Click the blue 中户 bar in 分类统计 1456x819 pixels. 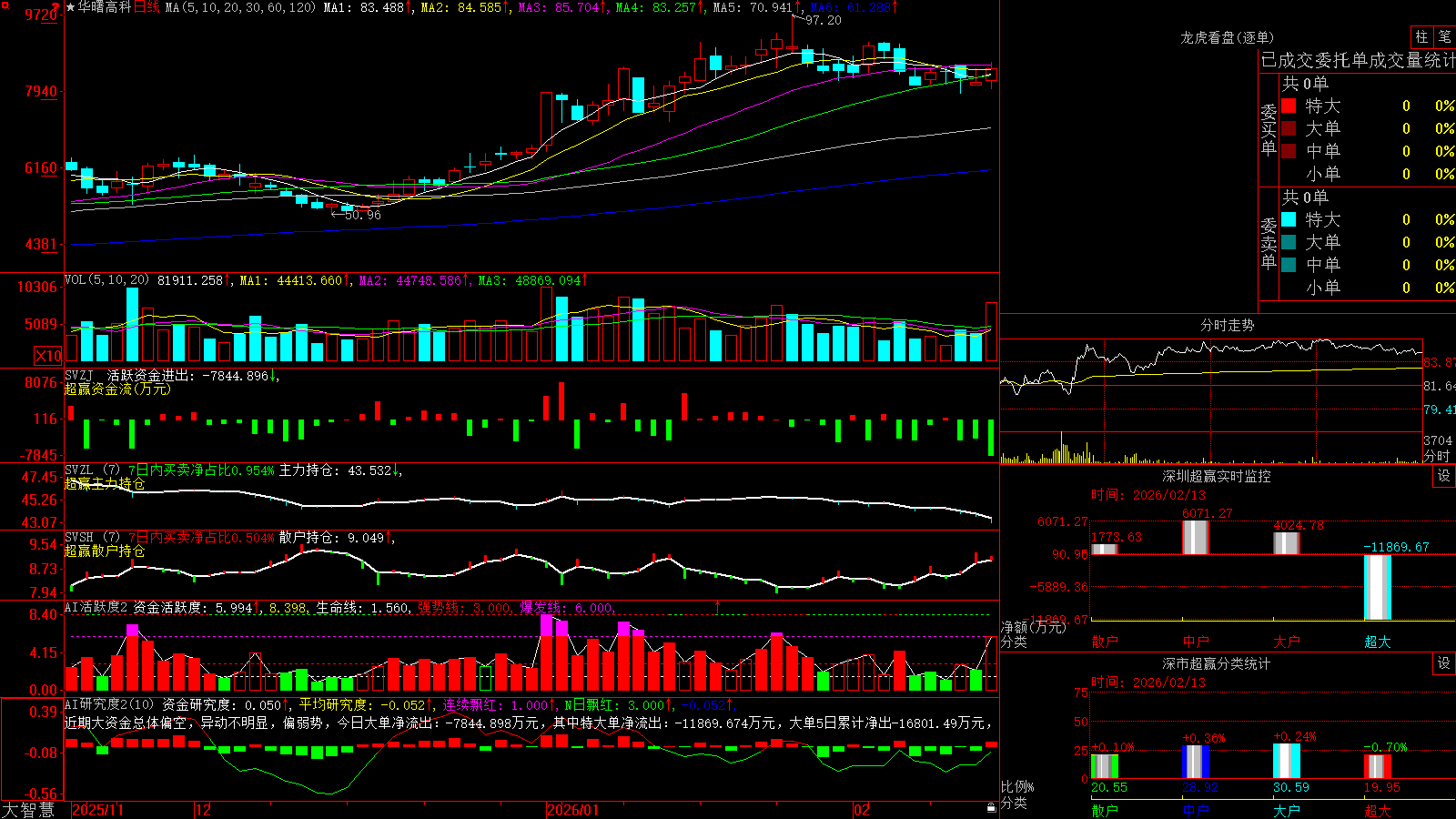(1196, 762)
